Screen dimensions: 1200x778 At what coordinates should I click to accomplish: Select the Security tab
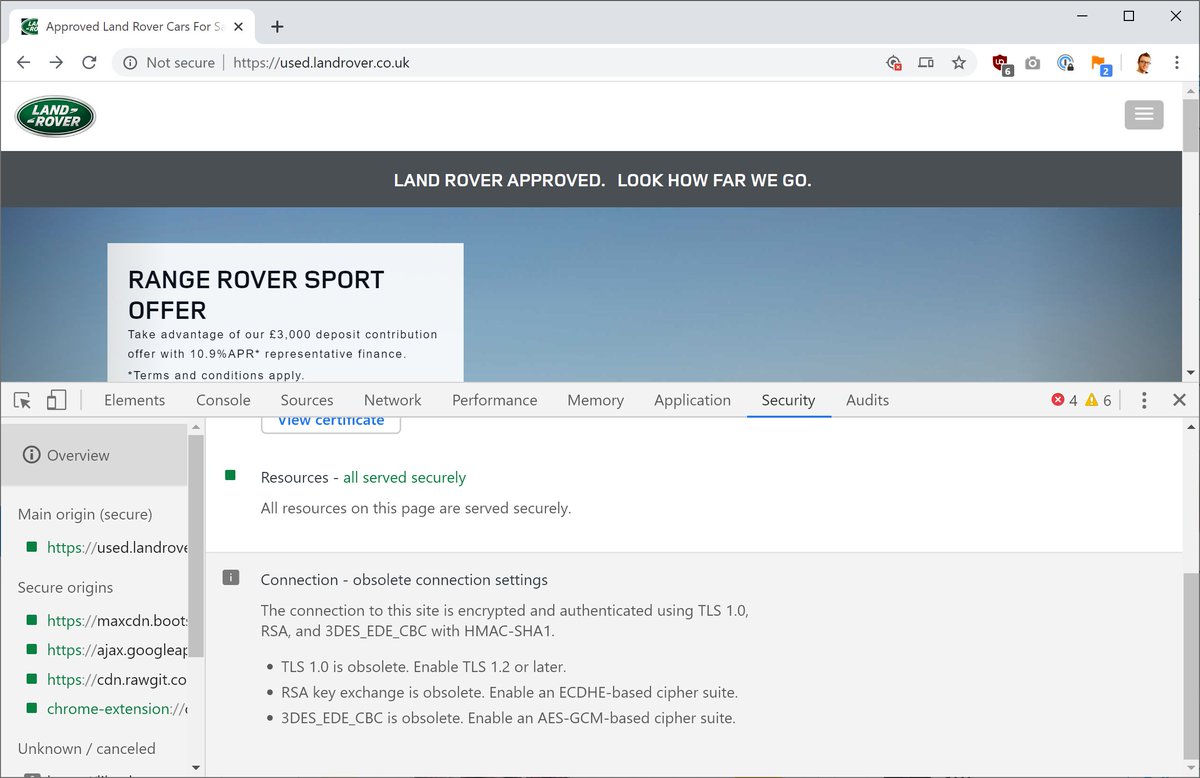point(789,400)
